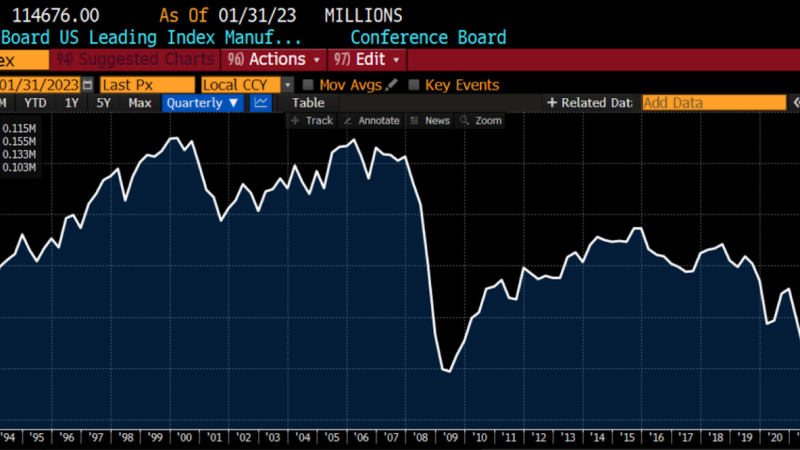800x450 pixels.
Task: Activate the Track crosshair tool
Action: [x=311, y=121]
